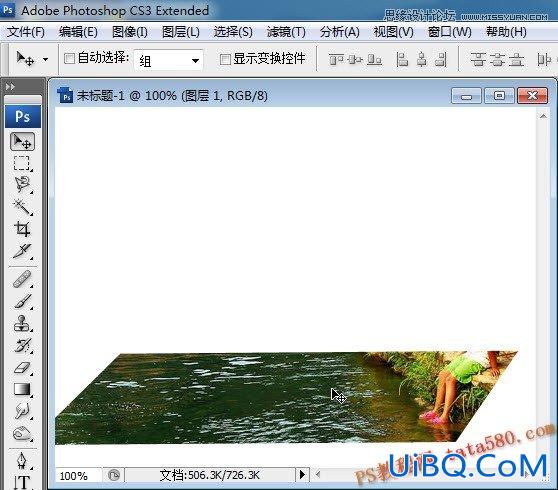Image resolution: width=558 pixels, height=490 pixels.
Task: Click the Photoshop application icon in title bar
Action: 7,10
